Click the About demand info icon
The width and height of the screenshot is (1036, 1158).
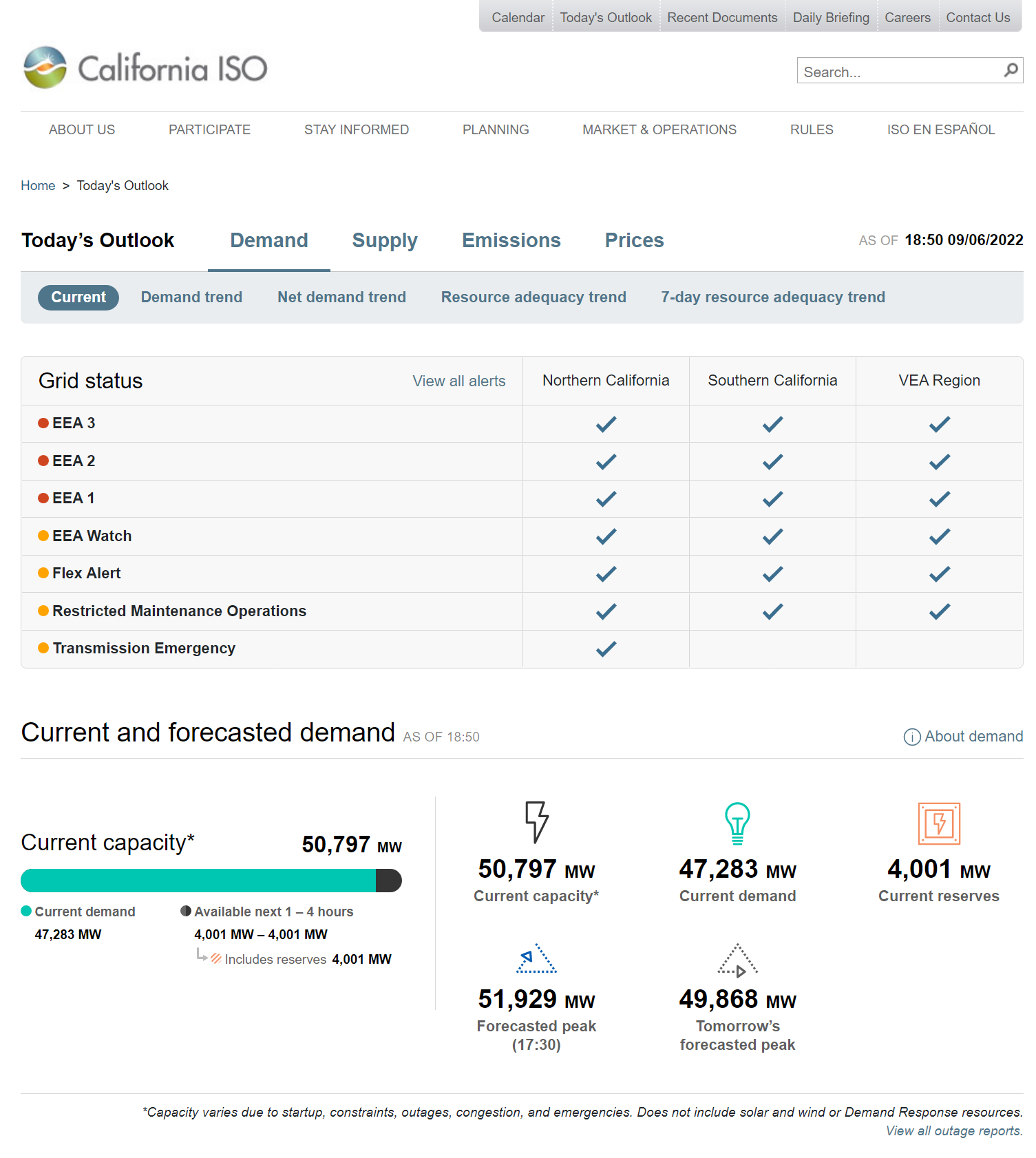tap(911, 737)
